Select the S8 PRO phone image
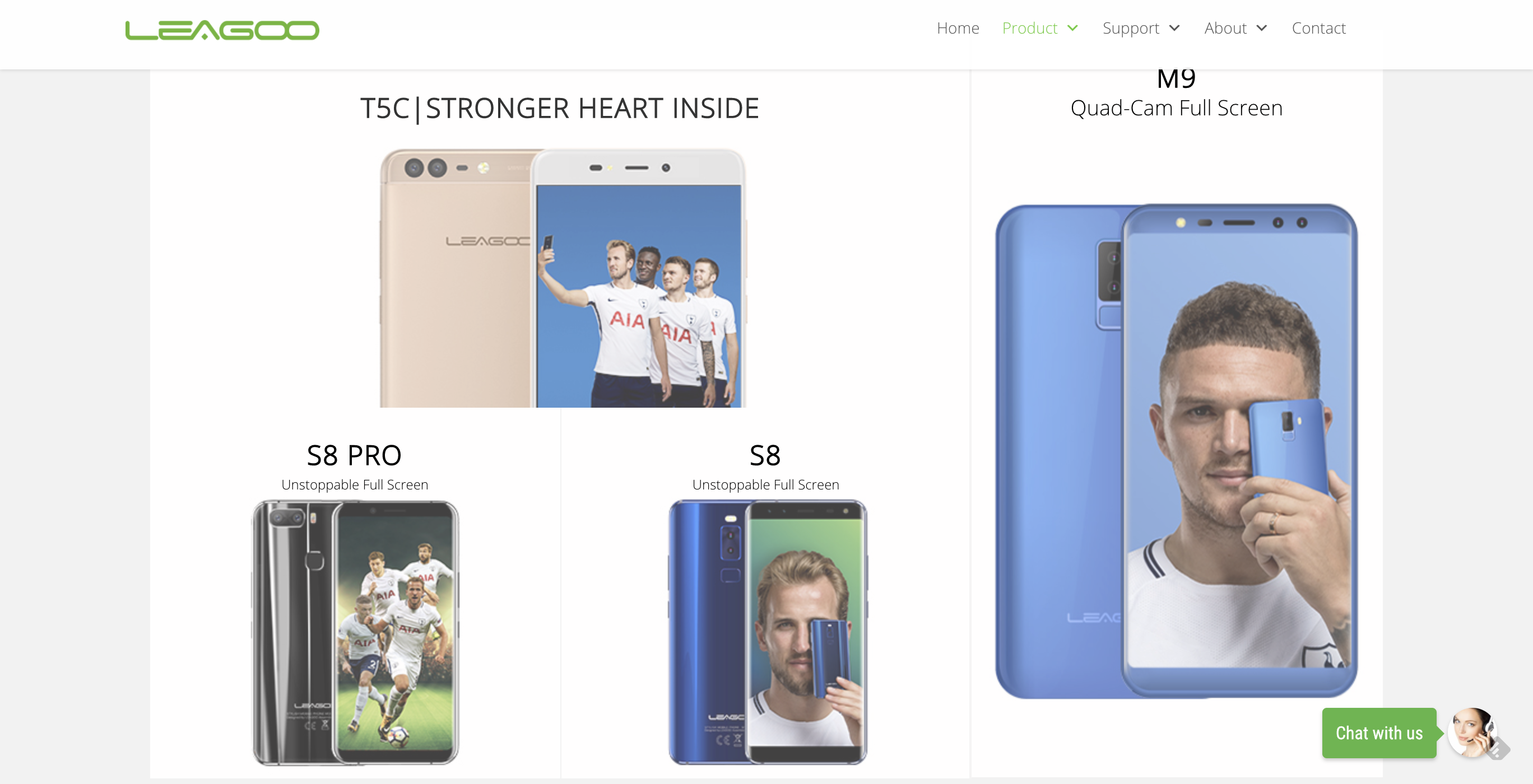 pos(355,632)
